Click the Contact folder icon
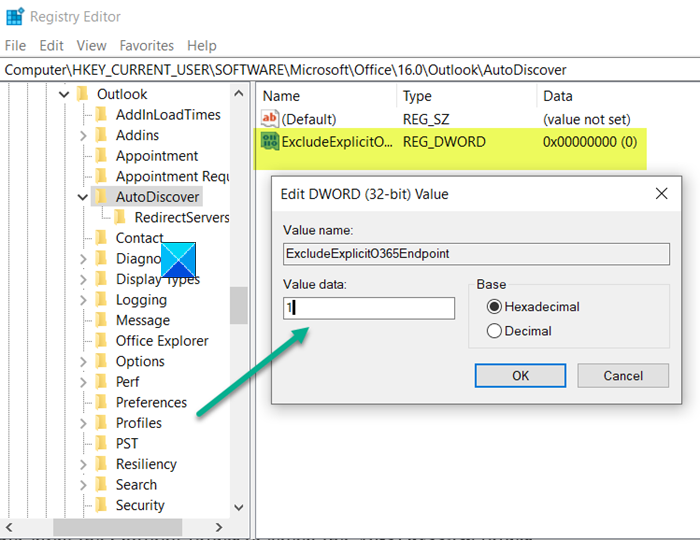The image size is (700, 540). click(102, 238)
